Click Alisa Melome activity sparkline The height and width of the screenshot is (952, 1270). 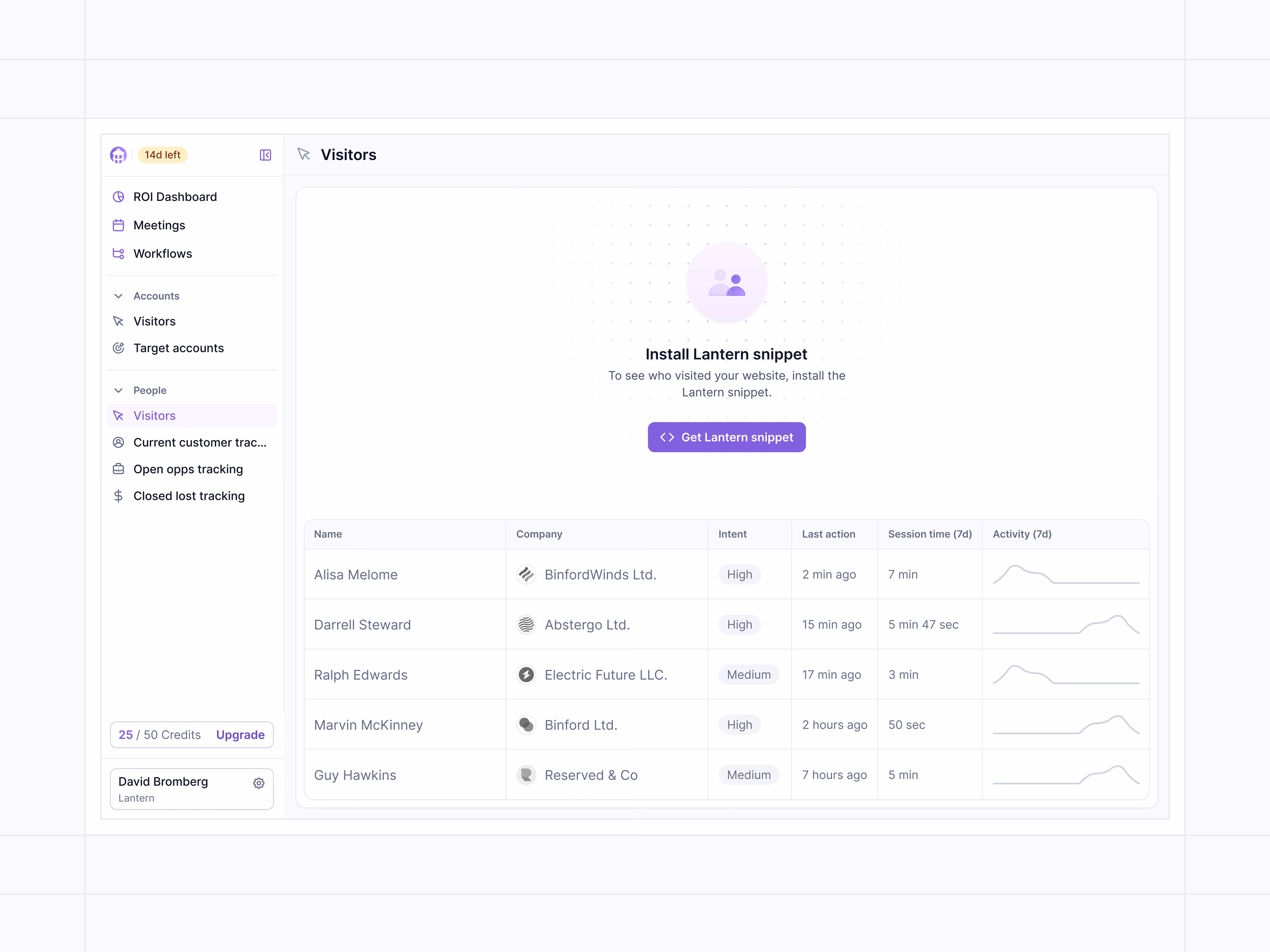[1066, 574]
